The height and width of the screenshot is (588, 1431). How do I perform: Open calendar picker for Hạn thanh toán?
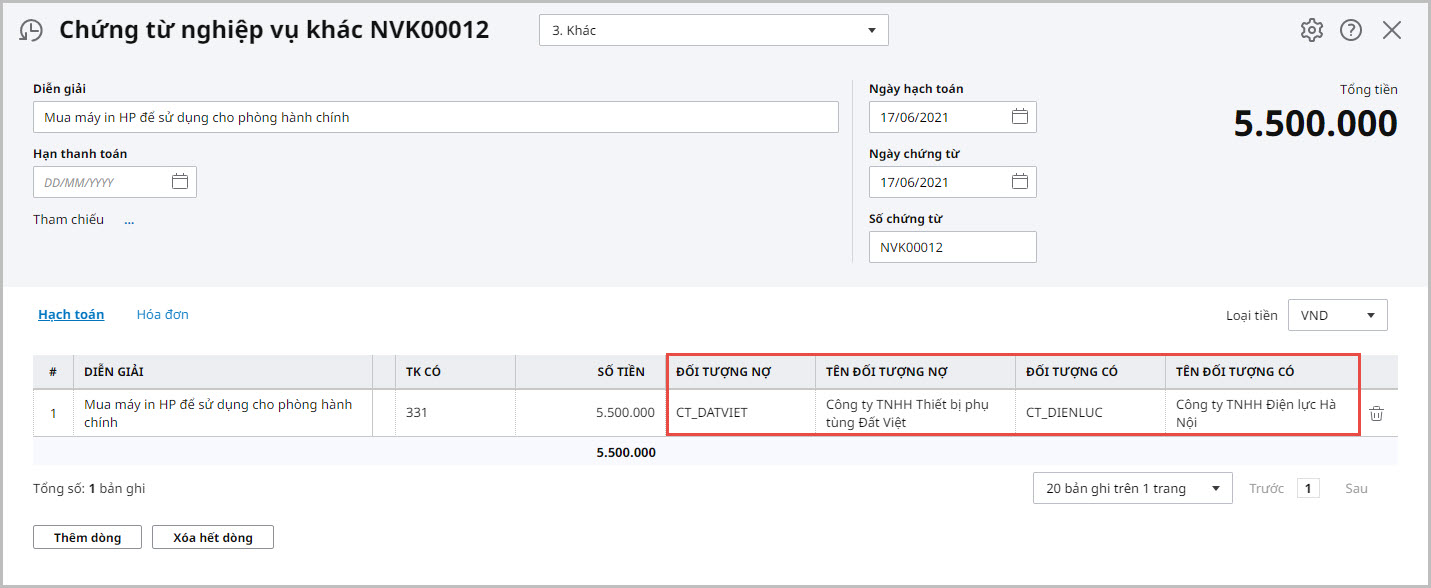[180, 182]
